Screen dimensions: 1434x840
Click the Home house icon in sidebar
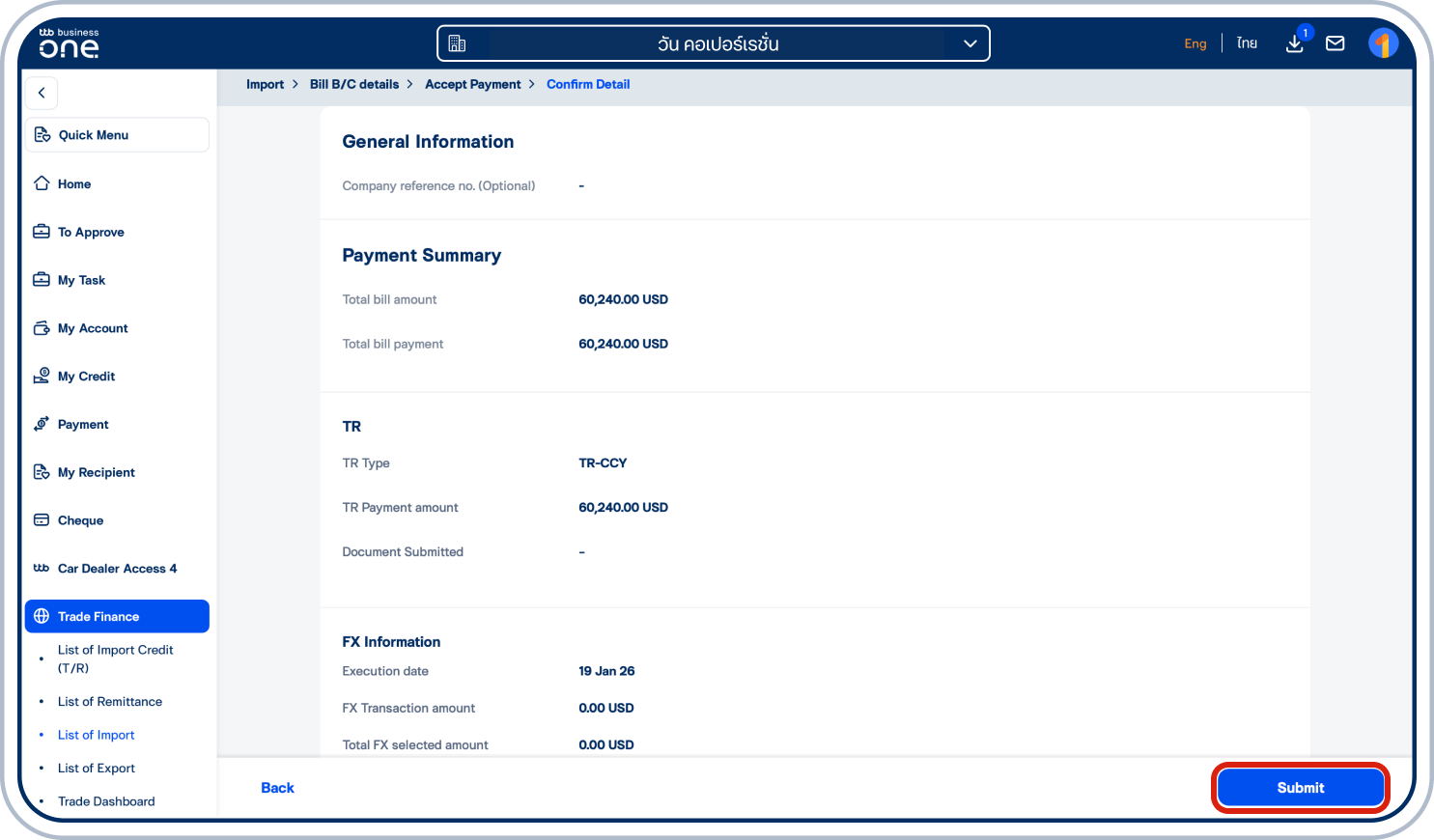click(42, 183)
